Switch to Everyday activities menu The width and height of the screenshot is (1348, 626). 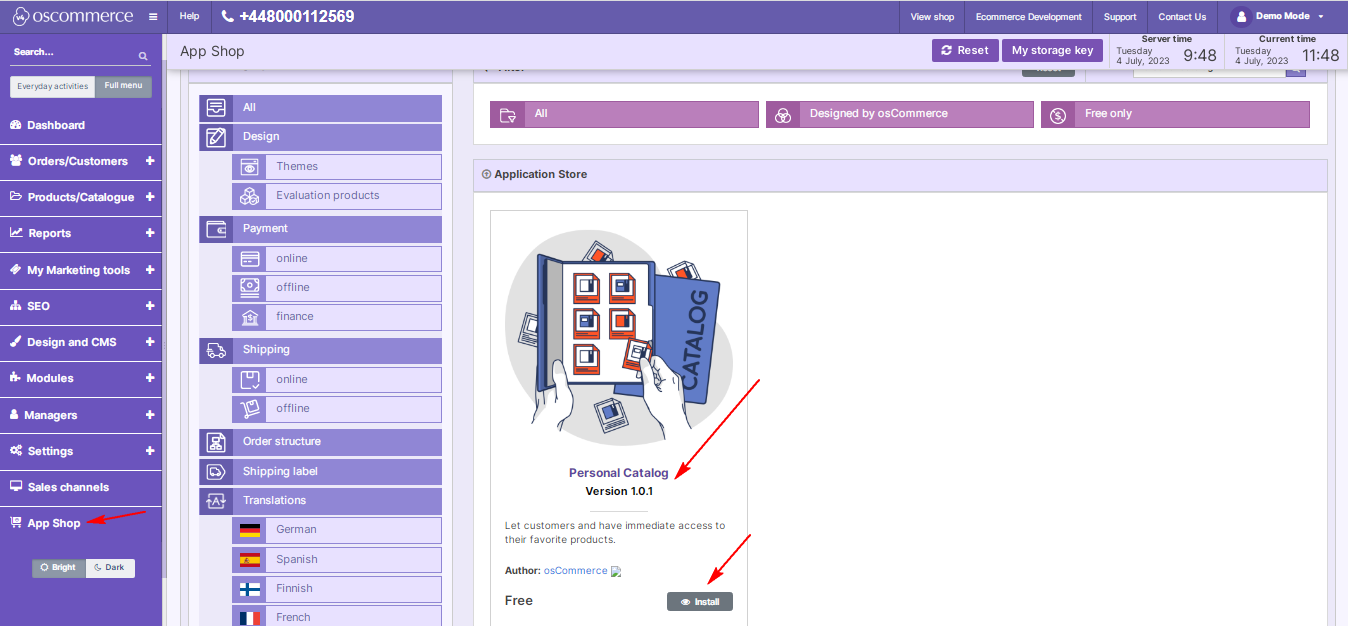click(53, 87)
